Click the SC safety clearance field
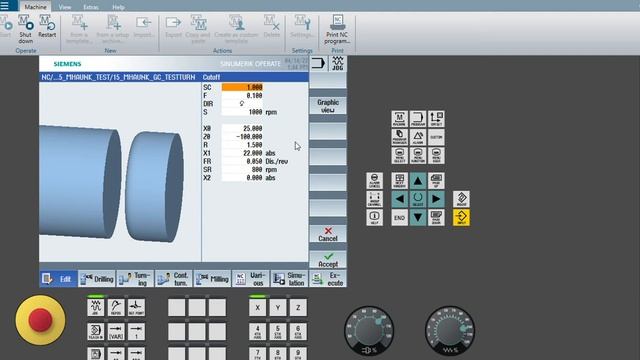Image resolution: width=640 pixels, height=360 pixels. (x=242, y=87)
